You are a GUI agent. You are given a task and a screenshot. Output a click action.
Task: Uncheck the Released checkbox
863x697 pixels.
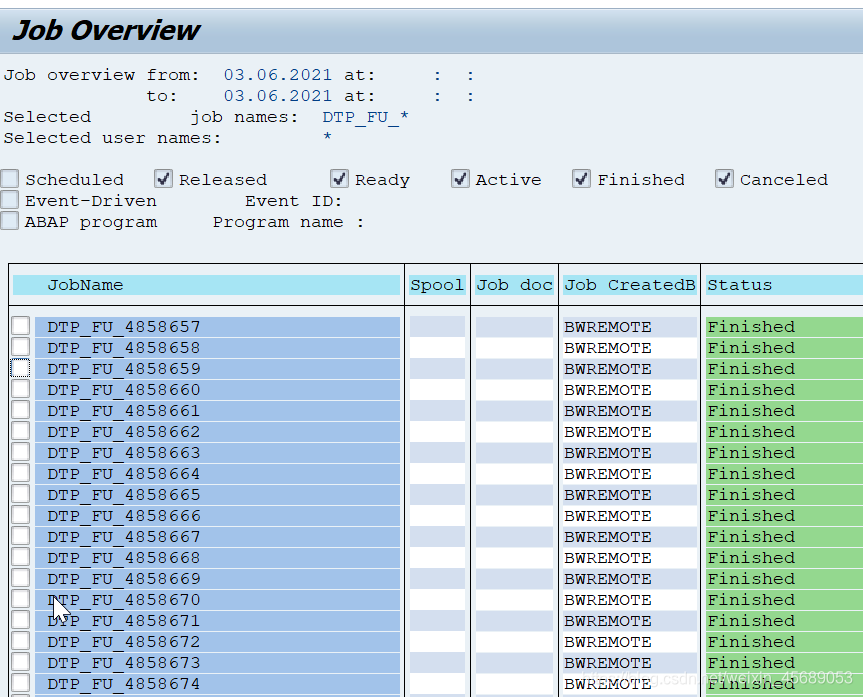pos(163,179)
